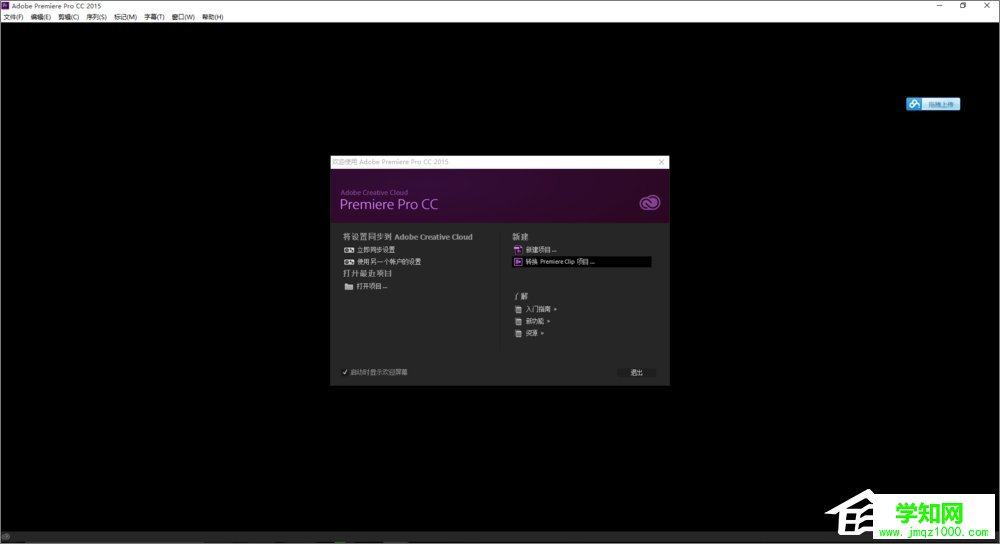The height and width of the screenshot is (544, 1000).
Task: Choose 打开项目... link
Action: coord(372,287)
